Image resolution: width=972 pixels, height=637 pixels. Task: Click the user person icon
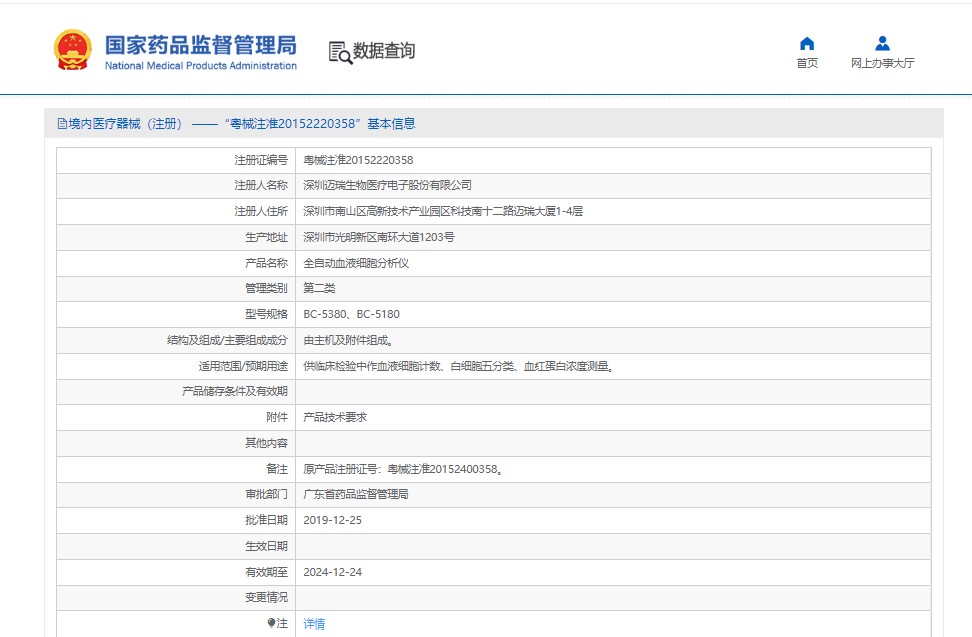click(x=882, y=43)
